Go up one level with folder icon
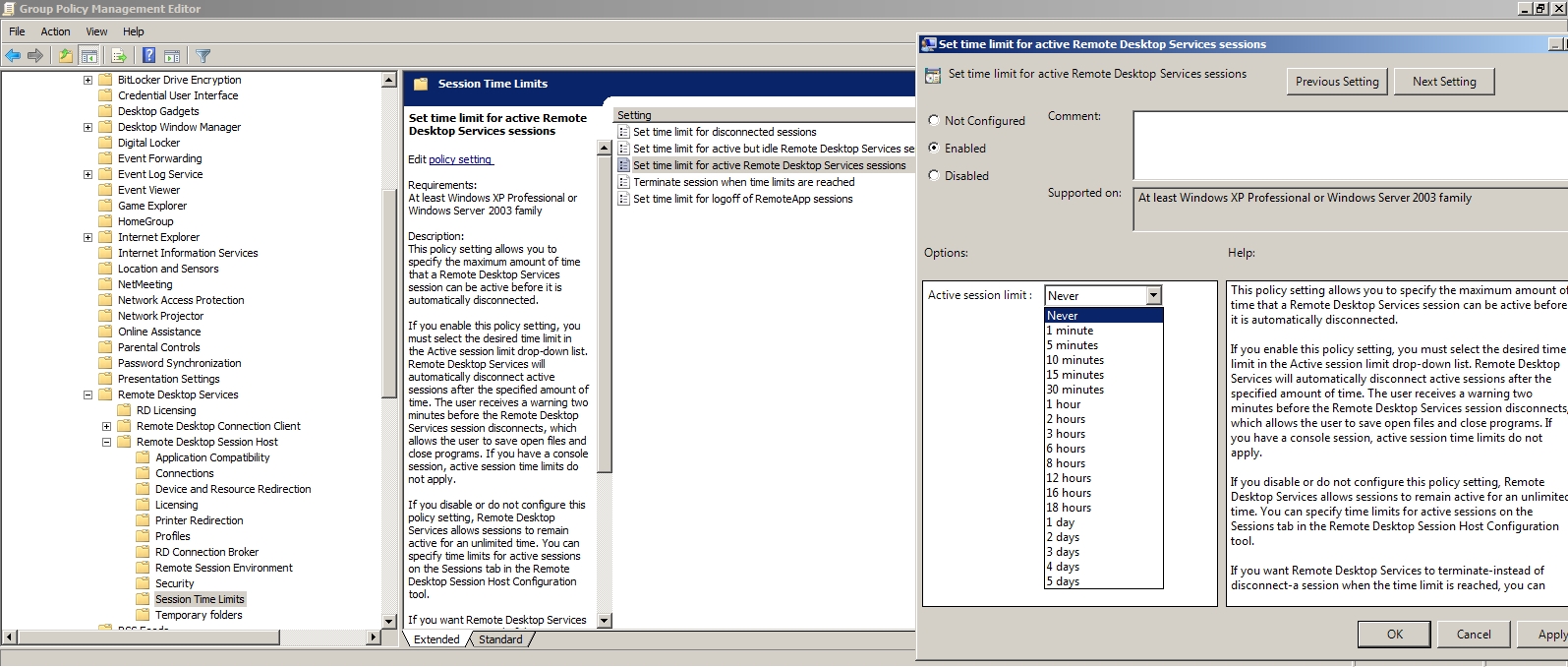Screen dimensions: 1568x667 (66, 56)
